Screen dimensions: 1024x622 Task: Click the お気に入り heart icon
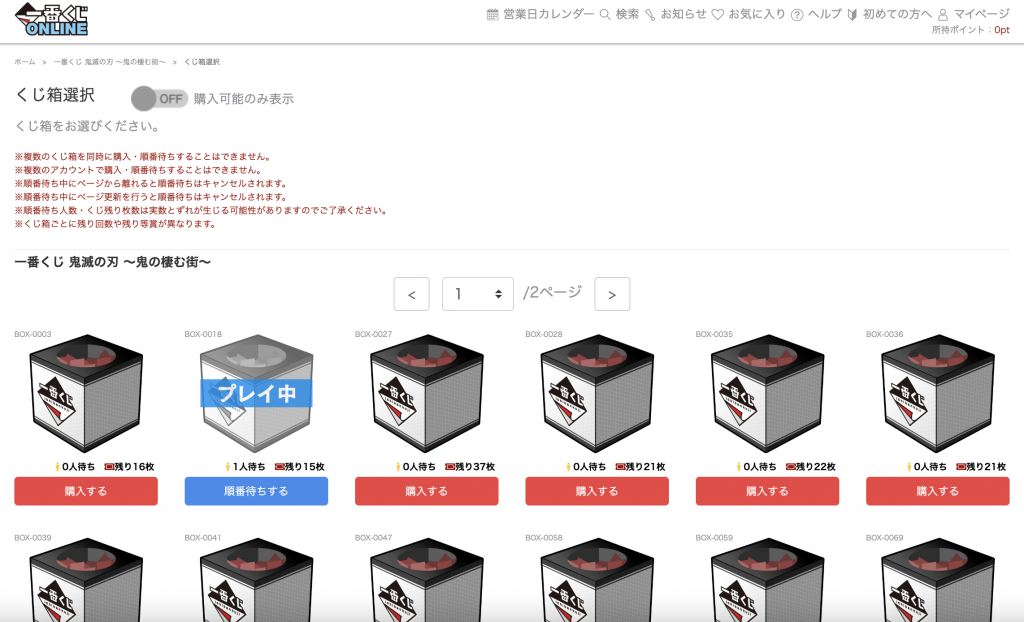pyautogui.click(x=718, y=14)
